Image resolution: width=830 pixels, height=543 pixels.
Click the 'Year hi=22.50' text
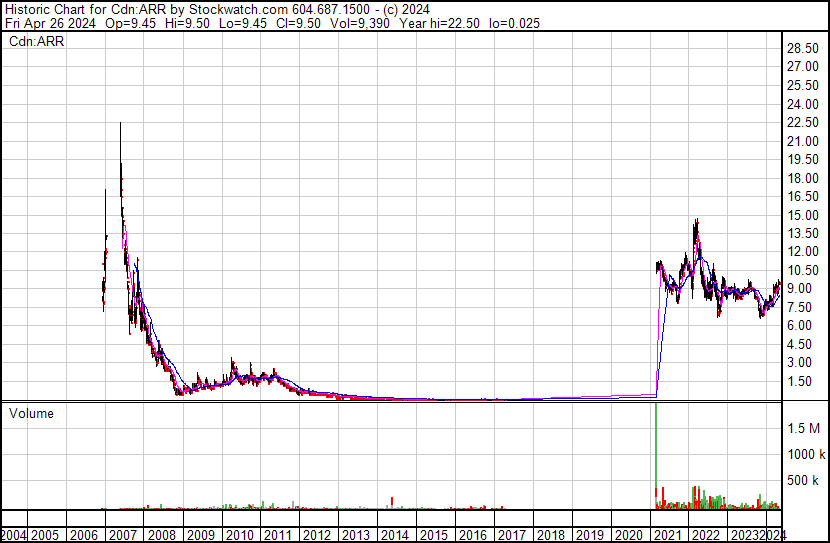click(x=439, y=23)
